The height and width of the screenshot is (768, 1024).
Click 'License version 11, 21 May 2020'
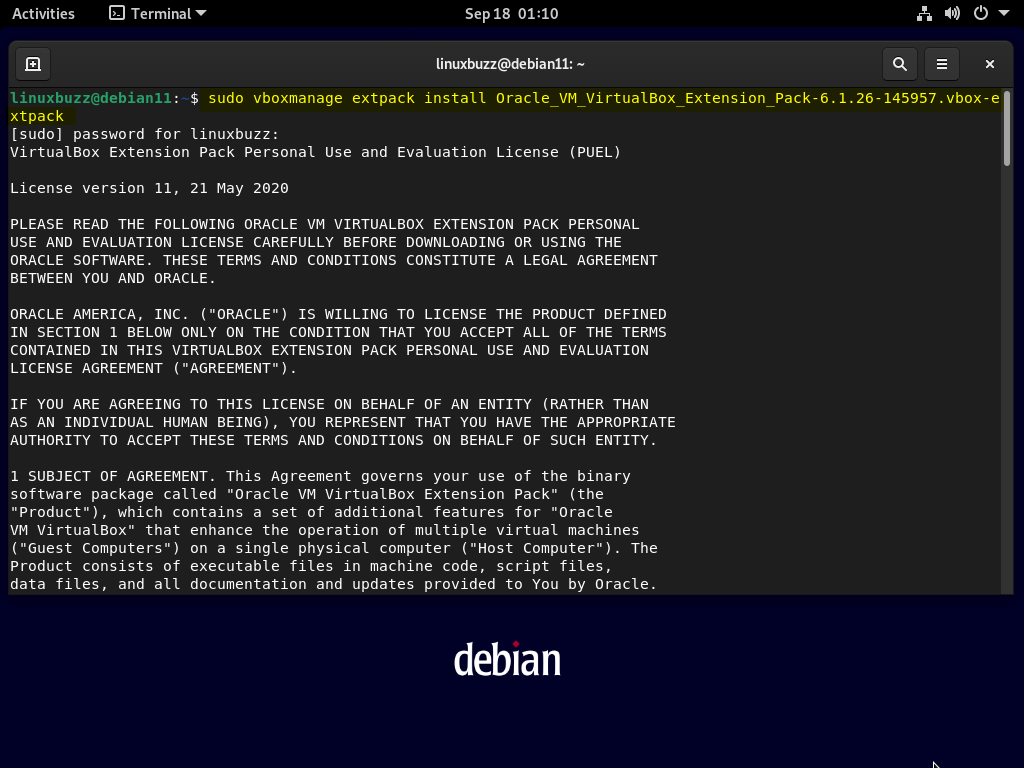pos(149,188)
